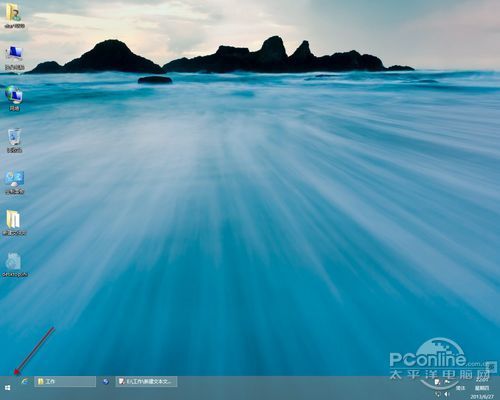Open the blue round browser icon in taskbar

106,382
